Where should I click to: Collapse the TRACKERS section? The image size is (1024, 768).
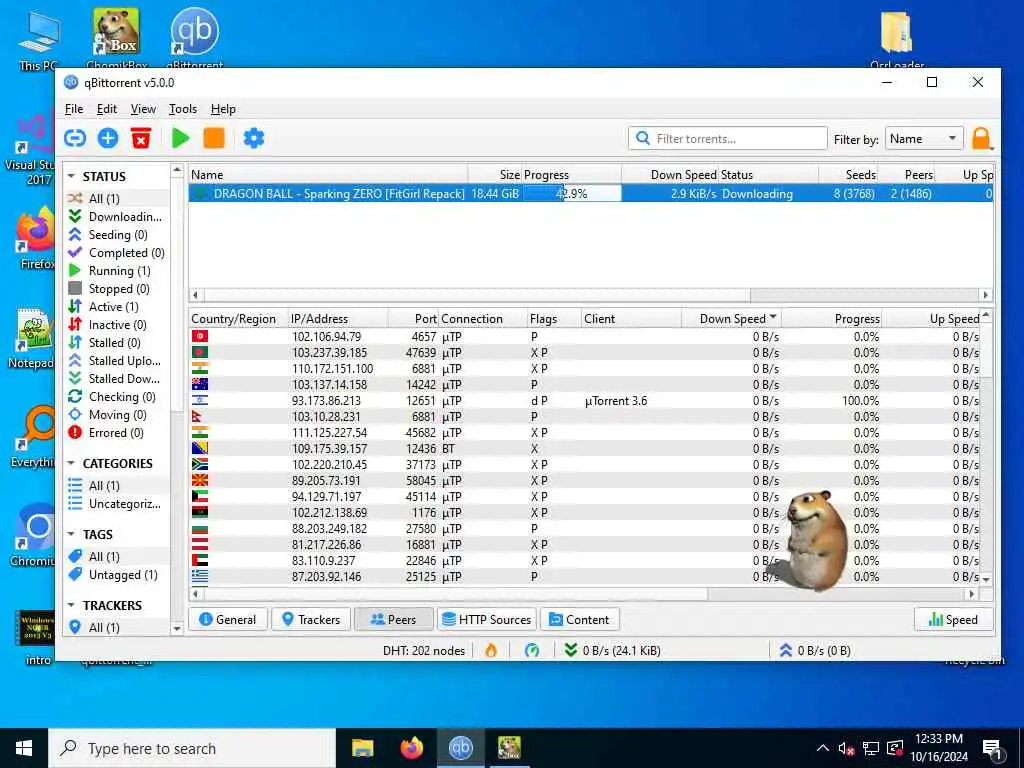click(x=71, y=605)
